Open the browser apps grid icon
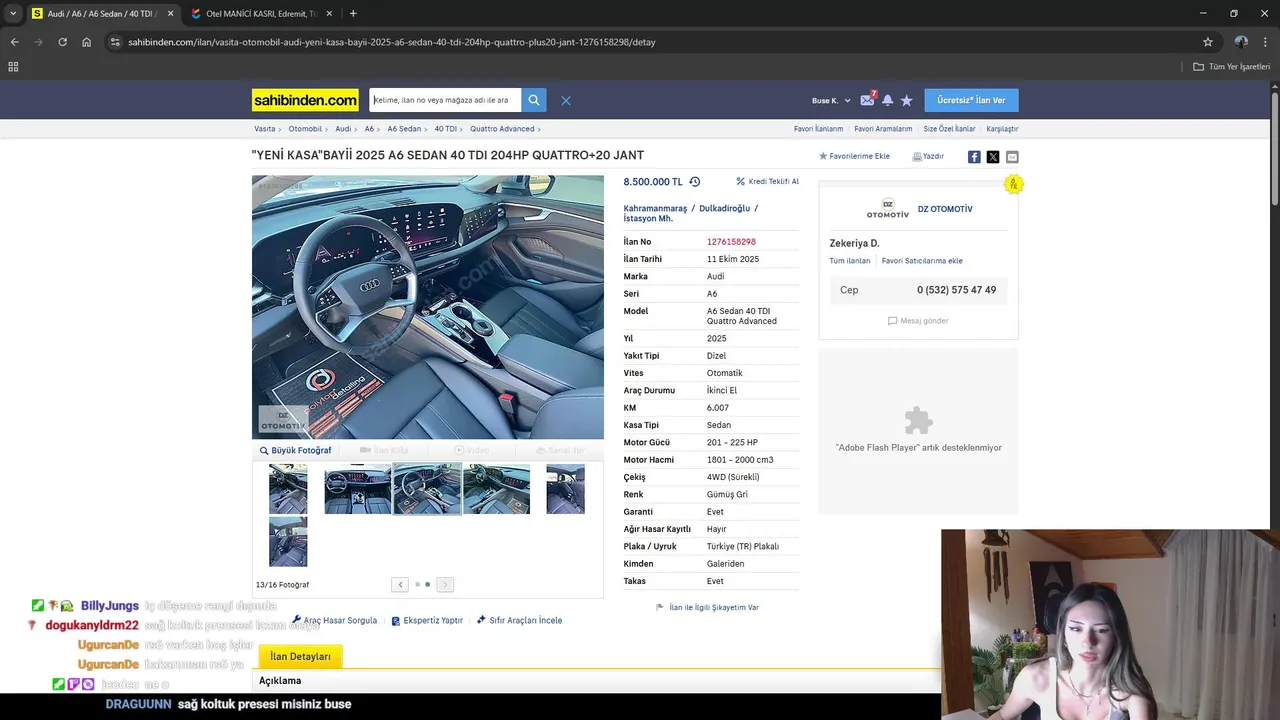The width and height of the screenshot is (1280, 720). pos(13,67)
